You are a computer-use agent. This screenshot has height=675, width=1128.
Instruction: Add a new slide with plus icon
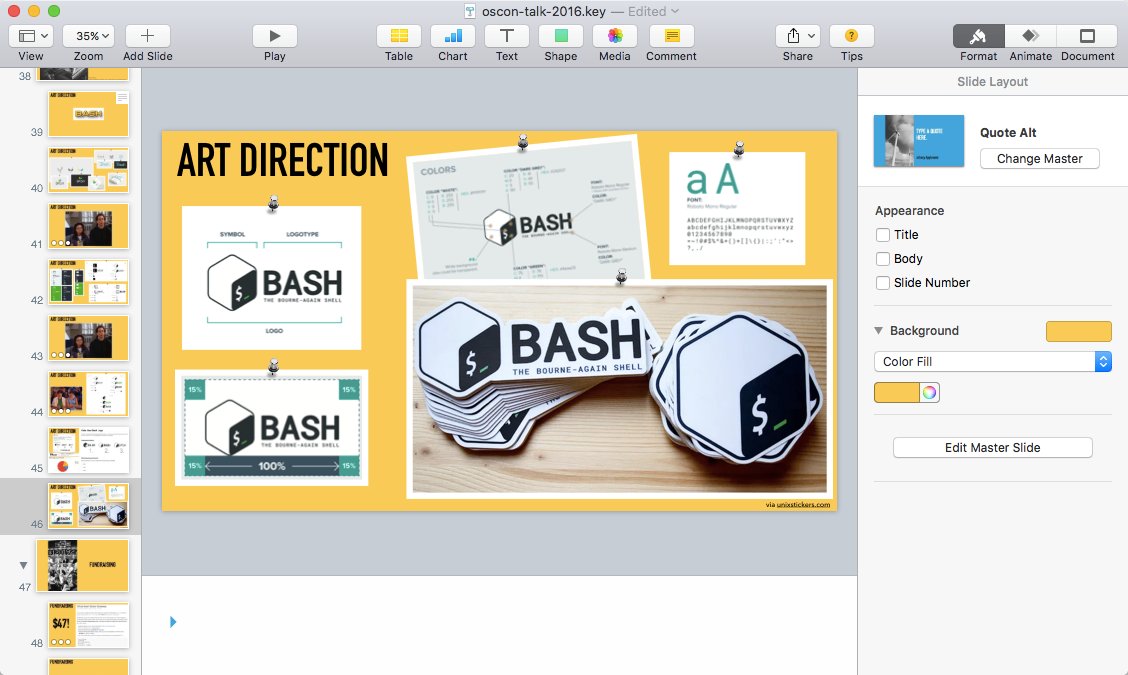click(147, 36)
